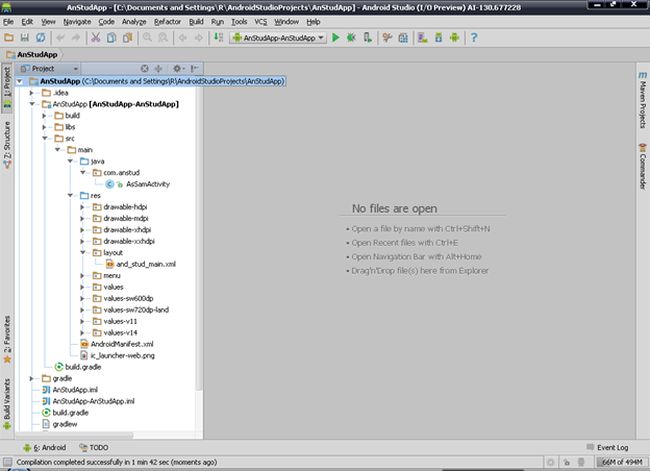Collapse the src folder
The height and width of the screenshot is (471, 650).
point(44,138)
